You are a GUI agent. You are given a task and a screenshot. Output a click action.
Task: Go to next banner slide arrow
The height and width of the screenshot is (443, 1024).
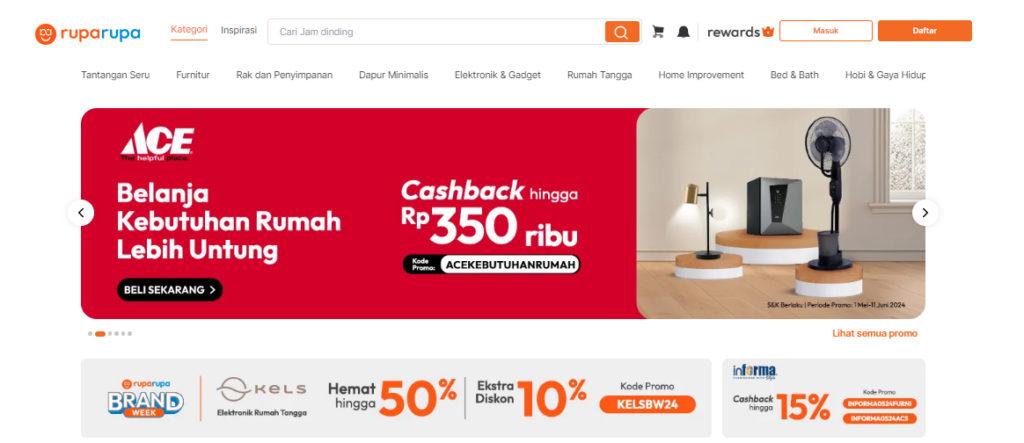click(x=925, y=212)
